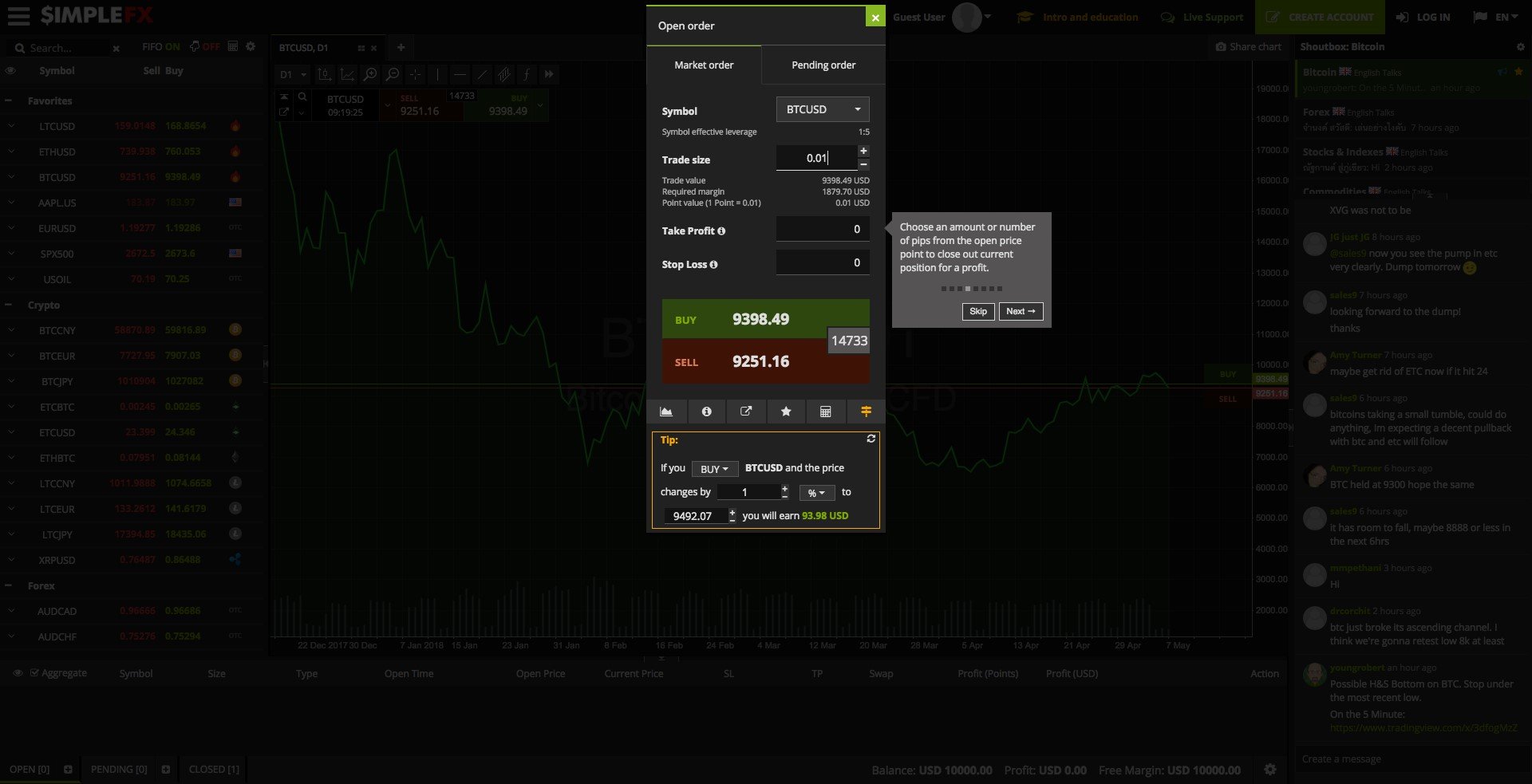Increase trade size with plus stepper
Viewport: 1532px width, 784px height.
coord(863,152)
